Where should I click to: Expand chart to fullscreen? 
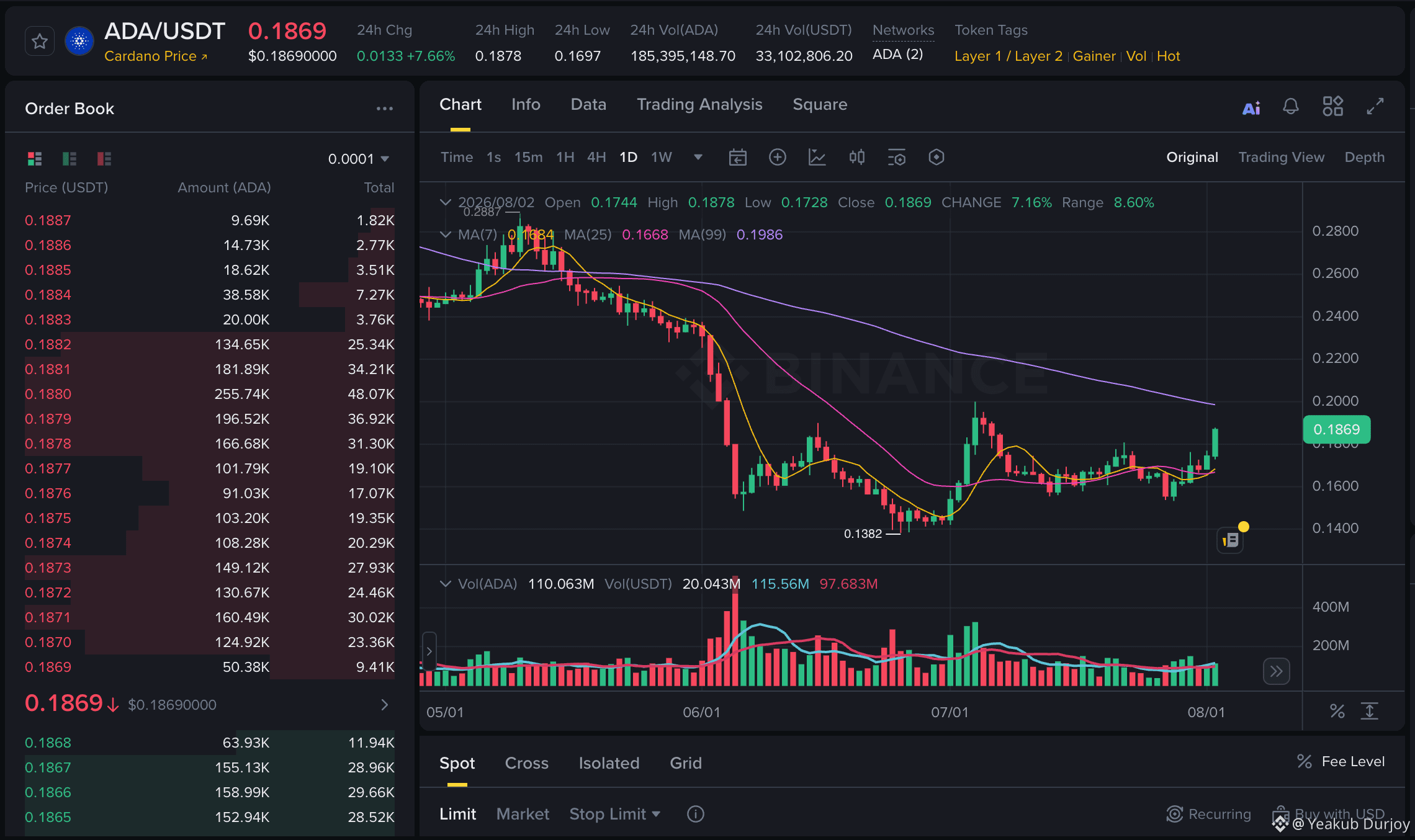tap(1375, 106)
